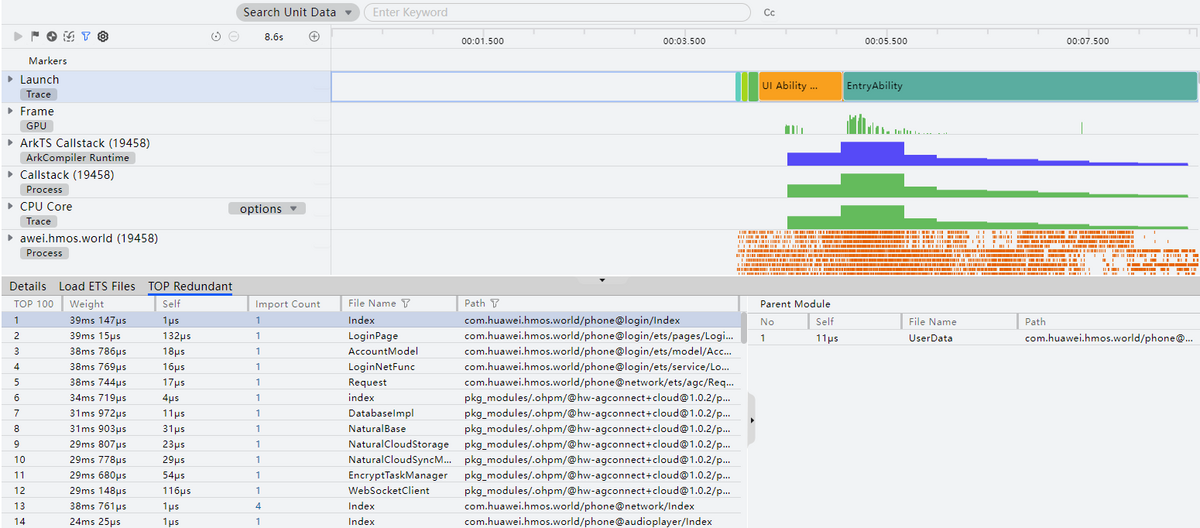Filter by the File Name column icon
Screen dimensions: 1200x528
[x=405, y=303]
